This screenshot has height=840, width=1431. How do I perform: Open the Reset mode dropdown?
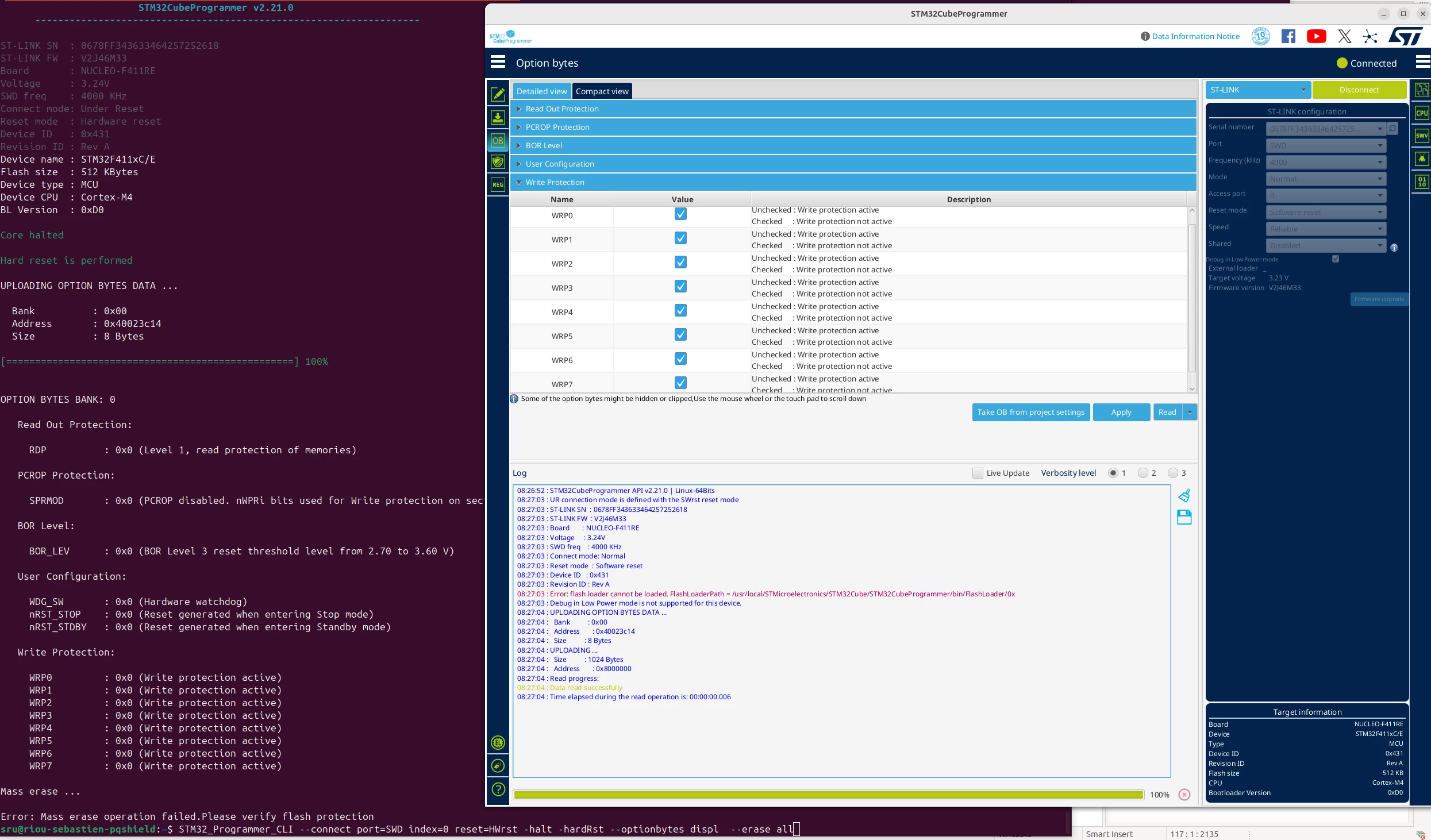coord(1326,212)
